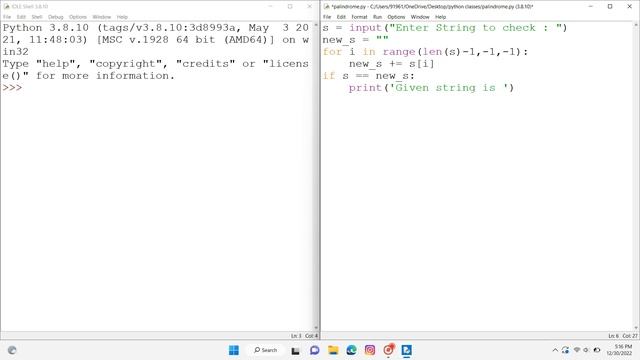Click the volume tray icon
Screen dimensions: 640x360
(x=586, y=350)
